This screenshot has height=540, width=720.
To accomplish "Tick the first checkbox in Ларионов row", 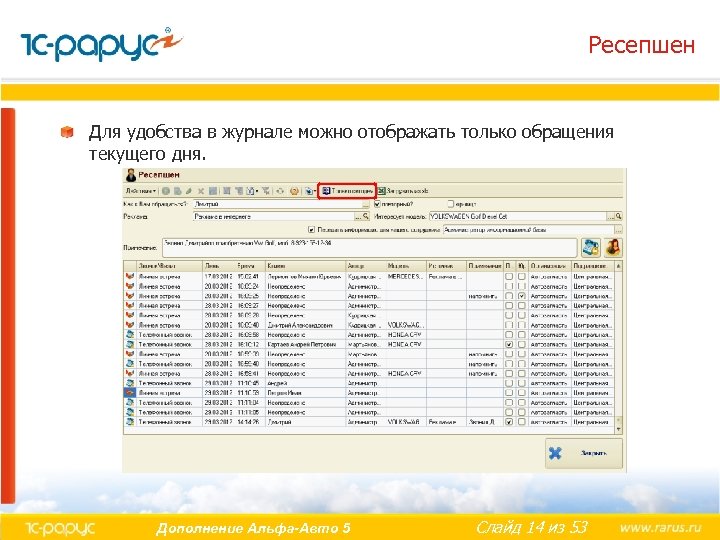I will [x=509, y=277].
